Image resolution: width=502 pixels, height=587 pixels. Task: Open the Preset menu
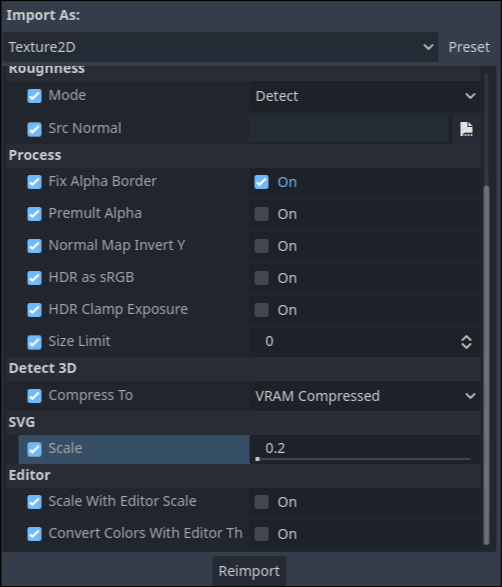(469, 47)
